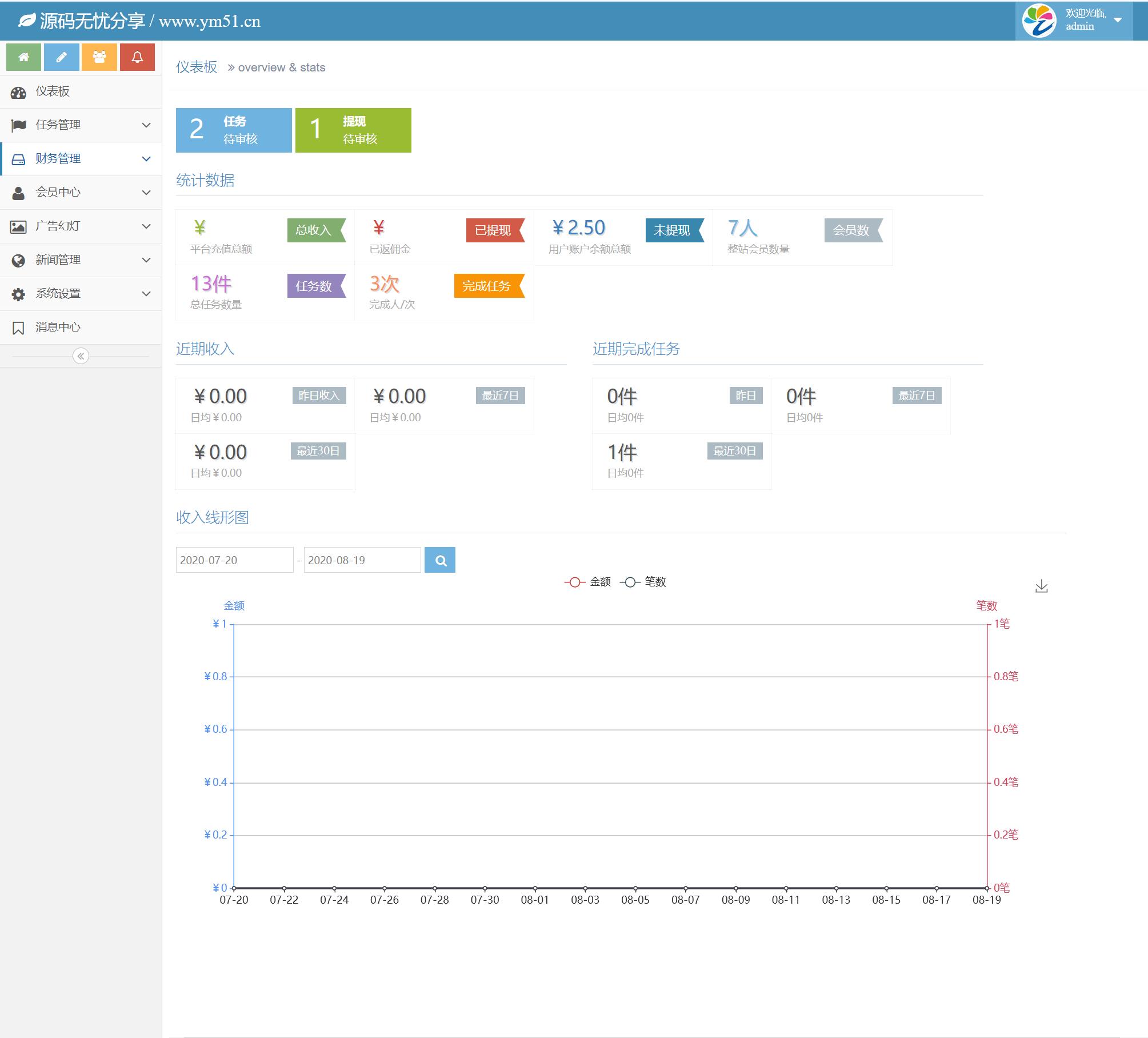Open 消息中心 menu item
Viewport: 1148px width, 1038px height.
point(58,327)
